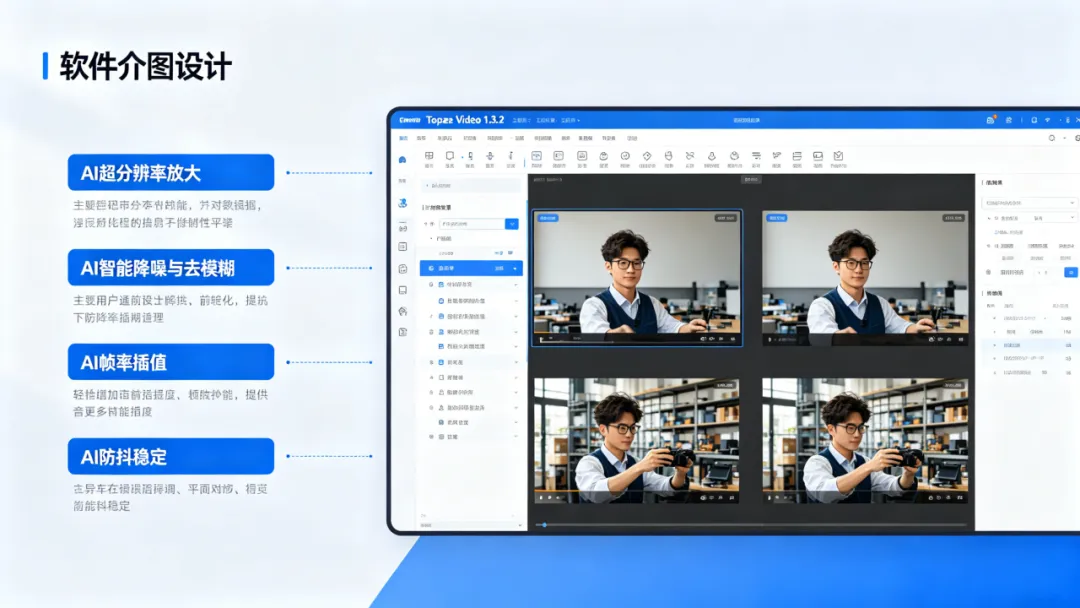Image resolution: width=1080 pixels, height=608 pixels.
Task: Click the small blue button in right panel
Action: pos(1070,273)
